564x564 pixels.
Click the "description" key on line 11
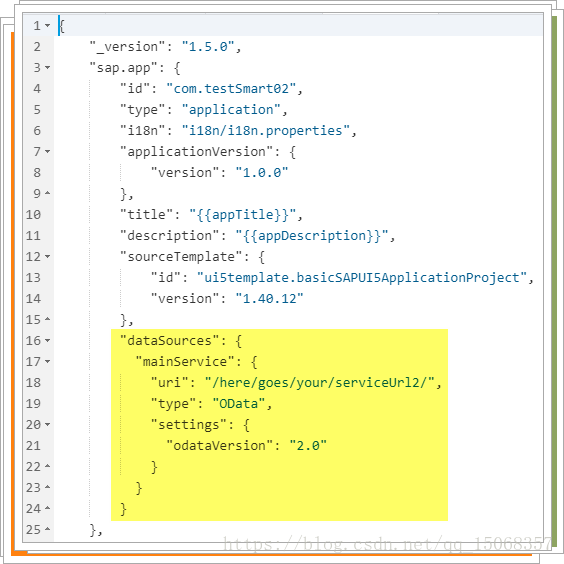[170, 236]
